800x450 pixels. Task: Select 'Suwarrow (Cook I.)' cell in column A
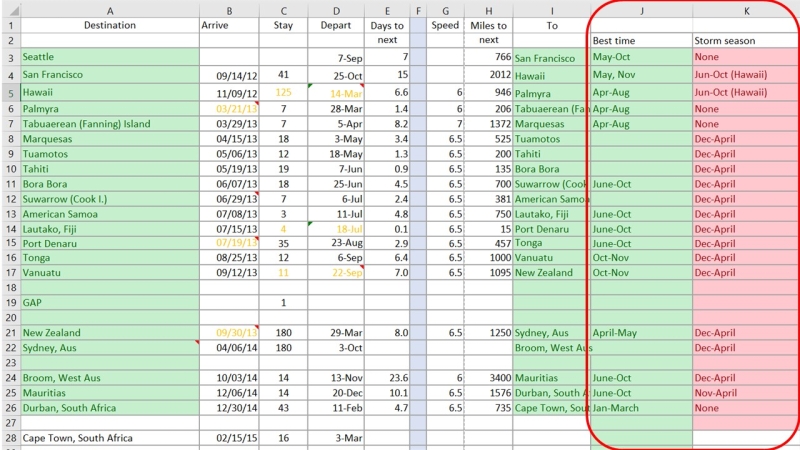110,199
